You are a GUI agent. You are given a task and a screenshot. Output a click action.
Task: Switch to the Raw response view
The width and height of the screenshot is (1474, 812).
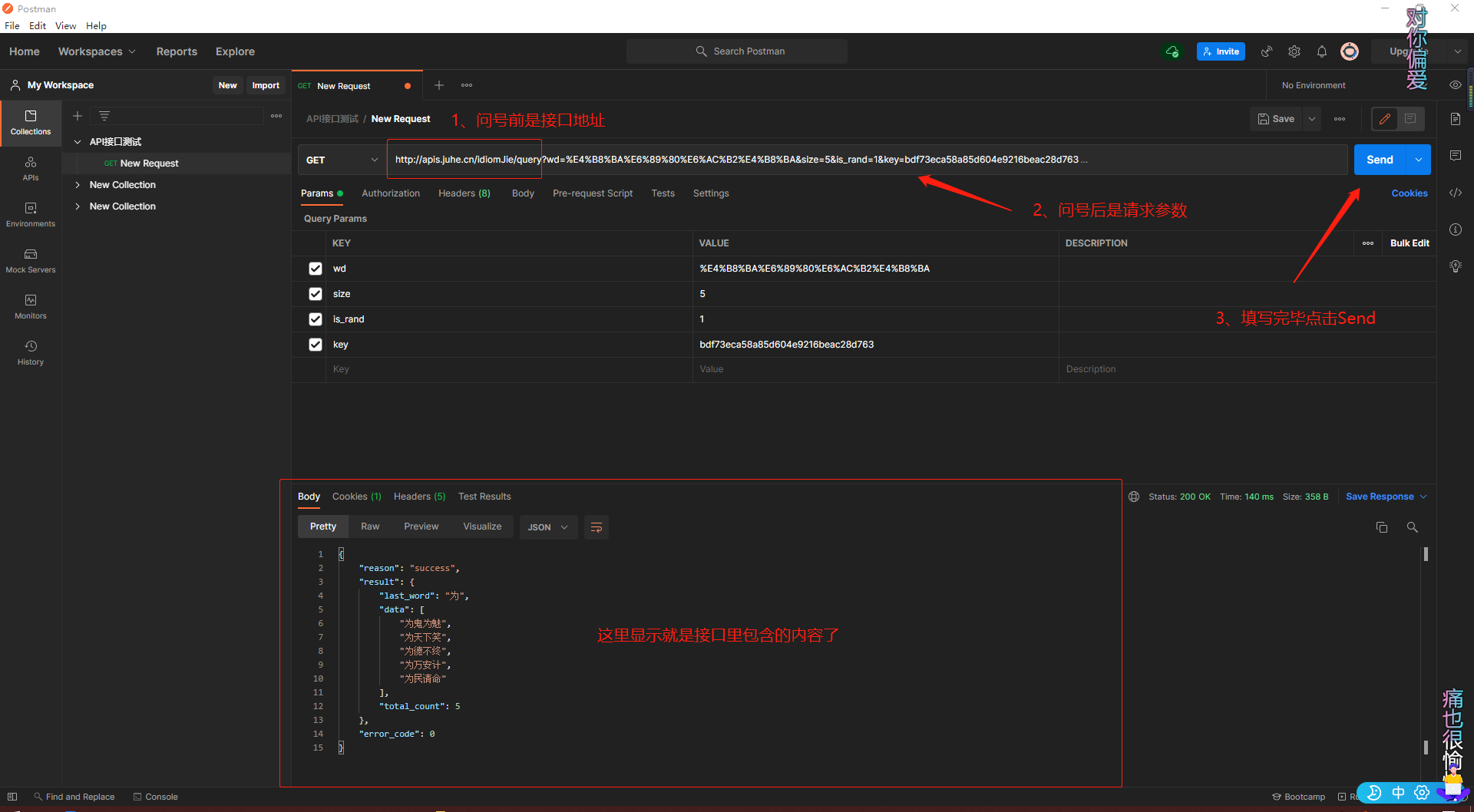tap(370, 526)
